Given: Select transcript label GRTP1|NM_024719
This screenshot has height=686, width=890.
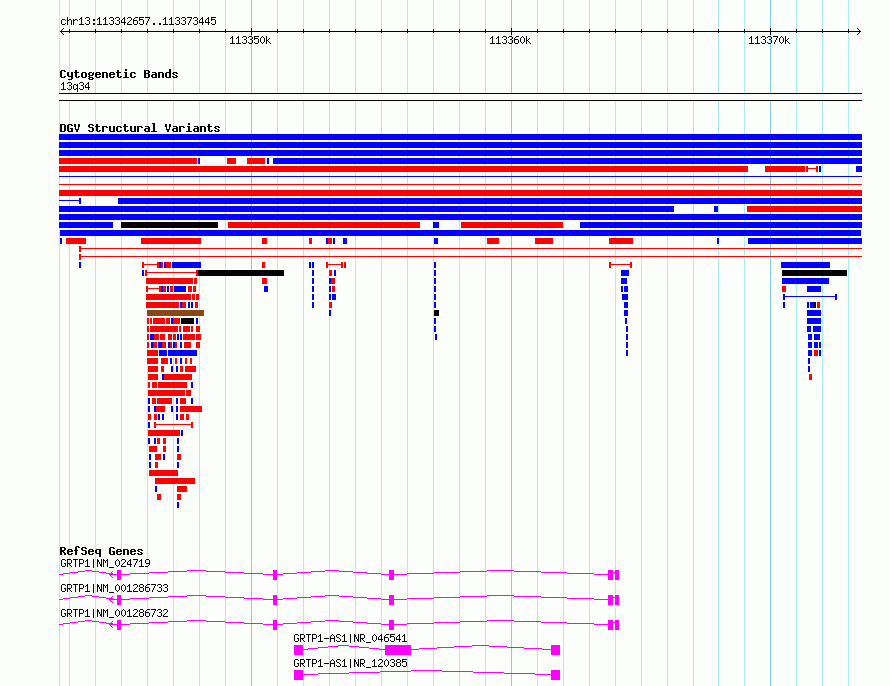Looking at the screenshot, I should click(x=105, y=563).
